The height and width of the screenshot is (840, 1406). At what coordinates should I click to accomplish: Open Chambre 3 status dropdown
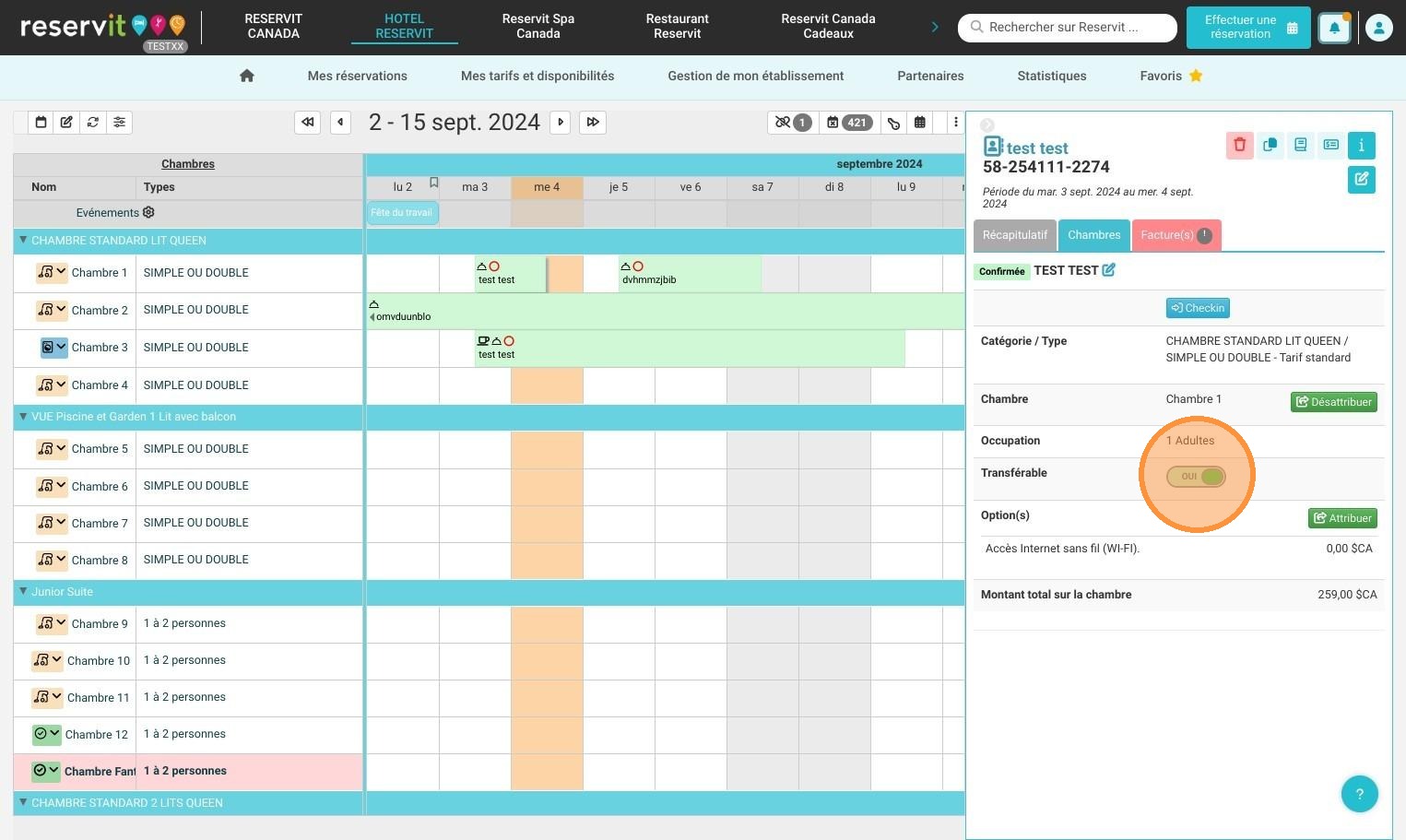pos(54,347)
